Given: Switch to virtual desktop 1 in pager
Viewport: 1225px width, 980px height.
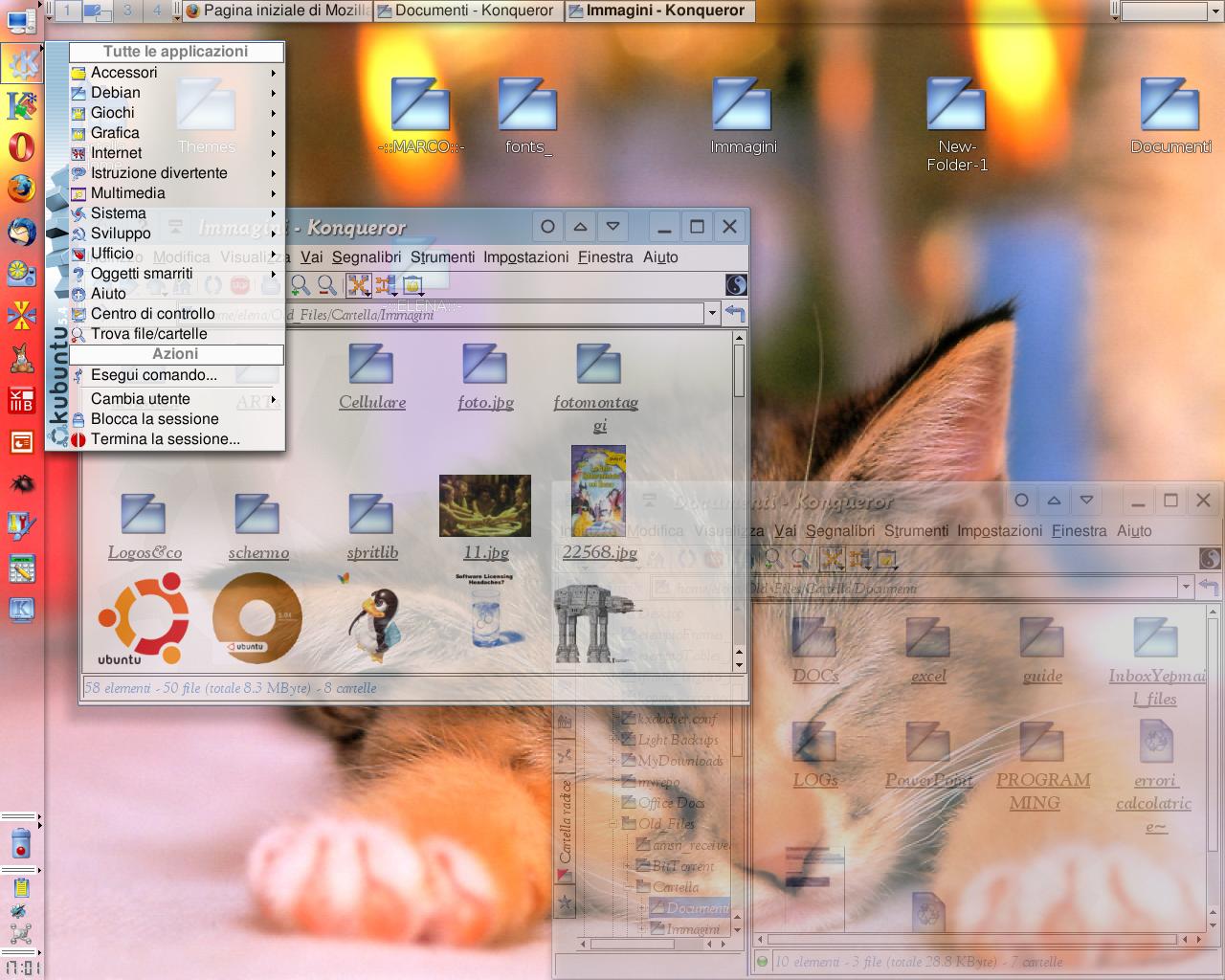Looking at the screenshot, I should click(67, 11).
